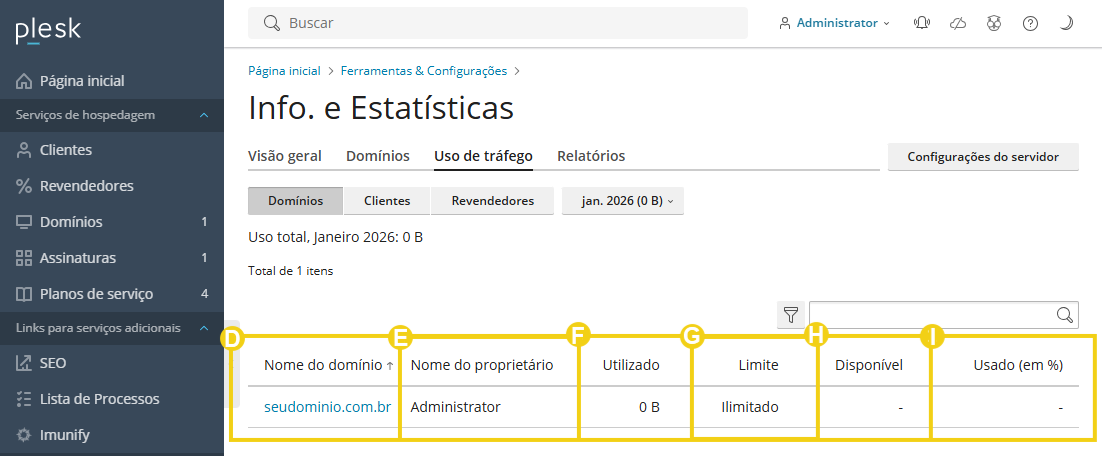Screen dimensions: 1102x456
Task: Switch to the Domínios tab under the title
Action: pos(378,156)
